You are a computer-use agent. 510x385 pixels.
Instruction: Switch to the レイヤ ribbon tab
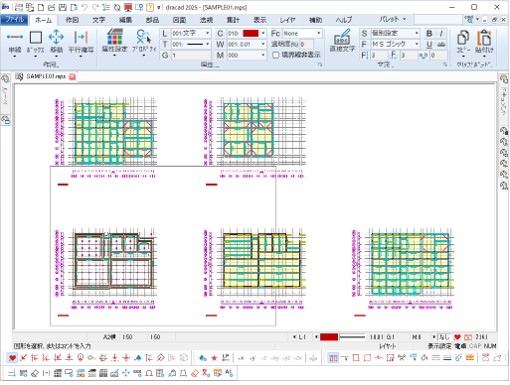pos(287,20)
